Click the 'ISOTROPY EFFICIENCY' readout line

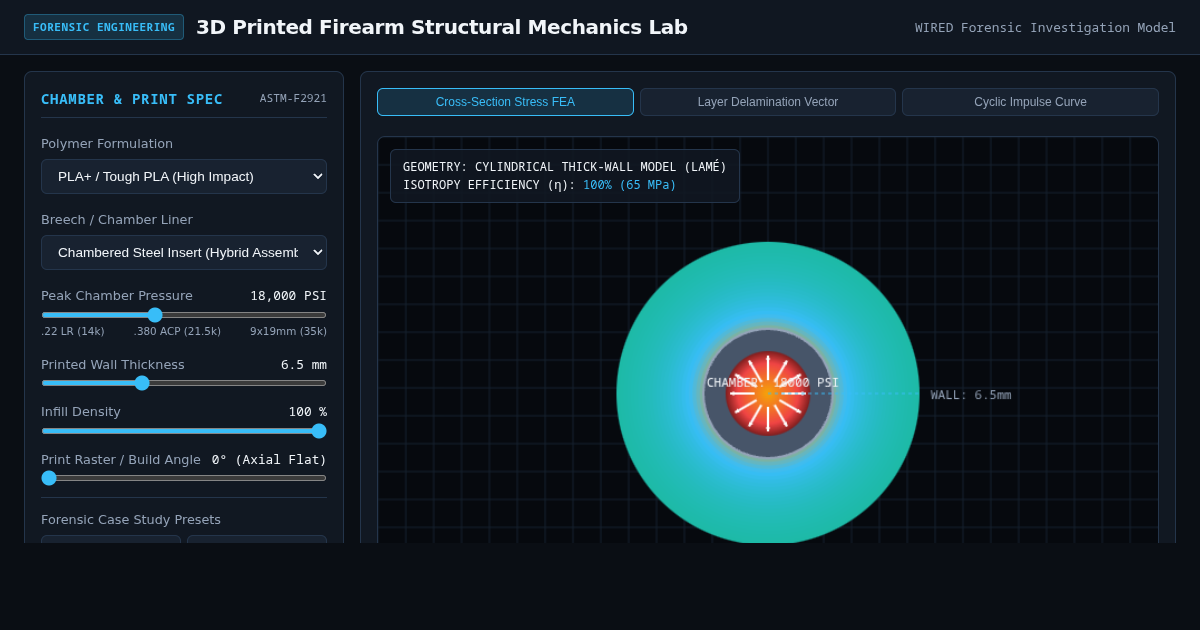tap(540, 185)
